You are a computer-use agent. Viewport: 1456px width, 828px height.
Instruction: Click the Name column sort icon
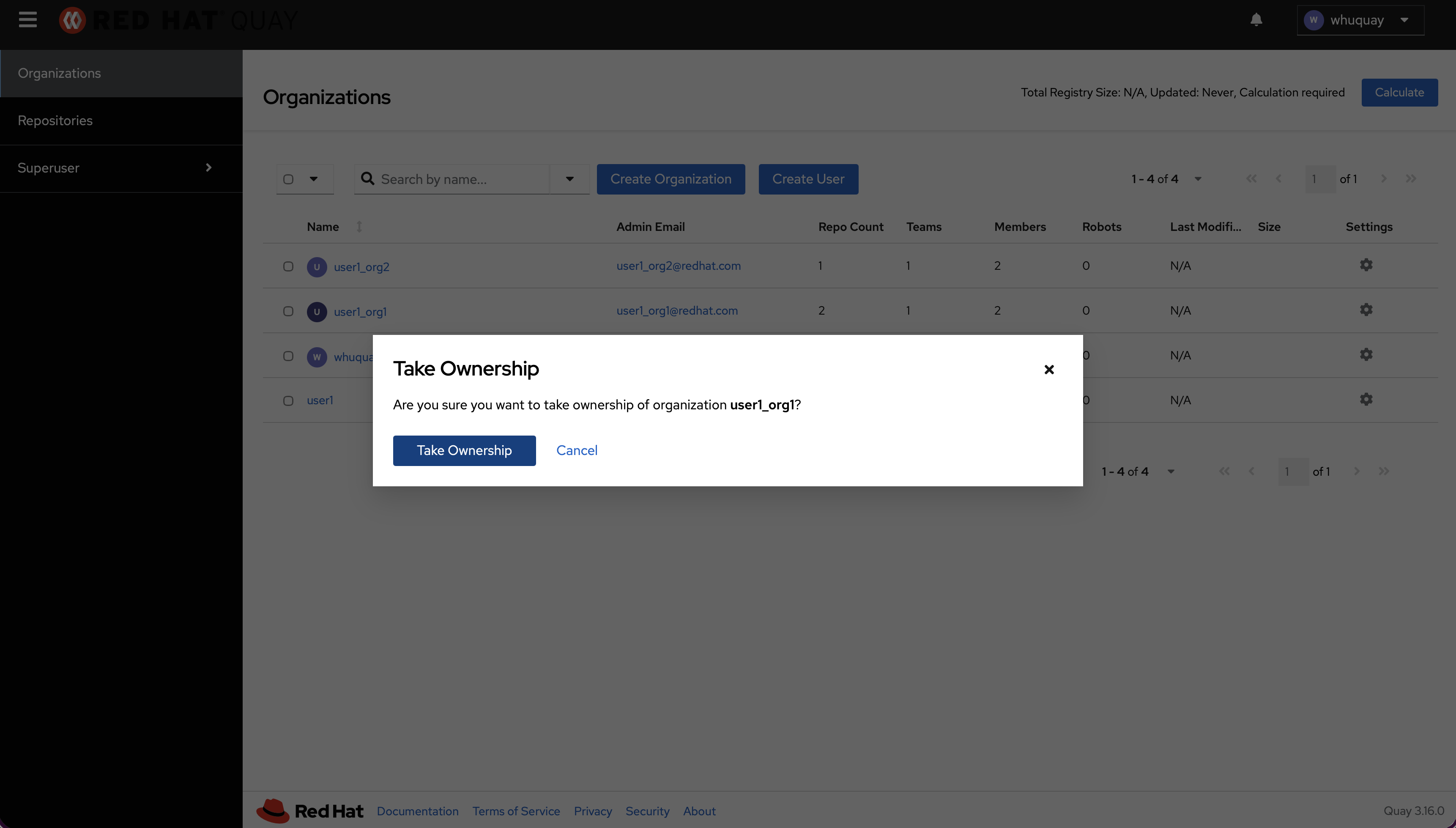coord(359,226)
